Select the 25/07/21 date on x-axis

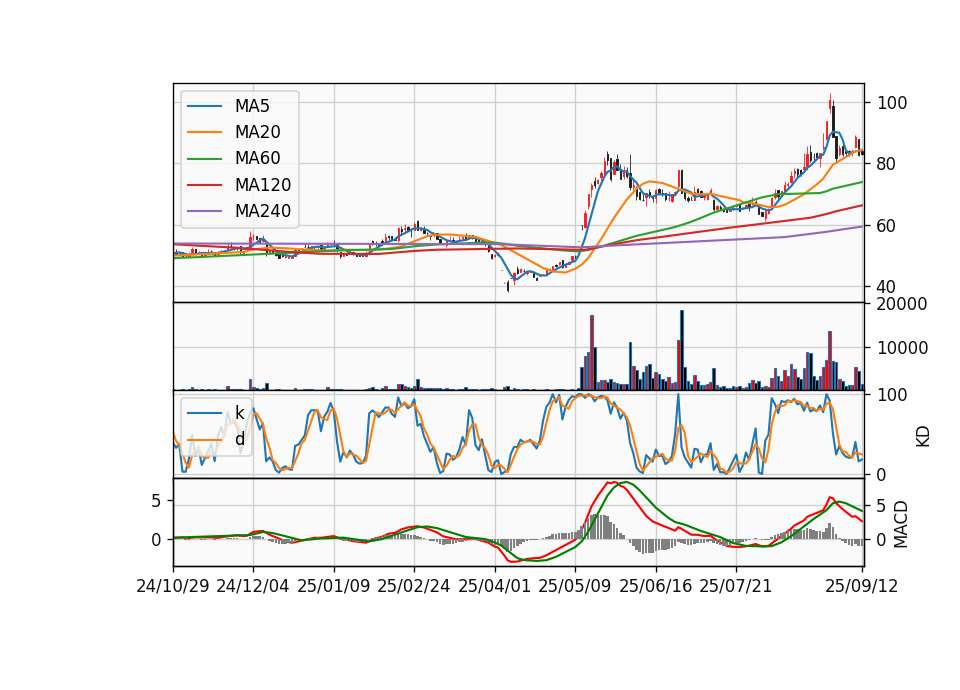[735, 586]
